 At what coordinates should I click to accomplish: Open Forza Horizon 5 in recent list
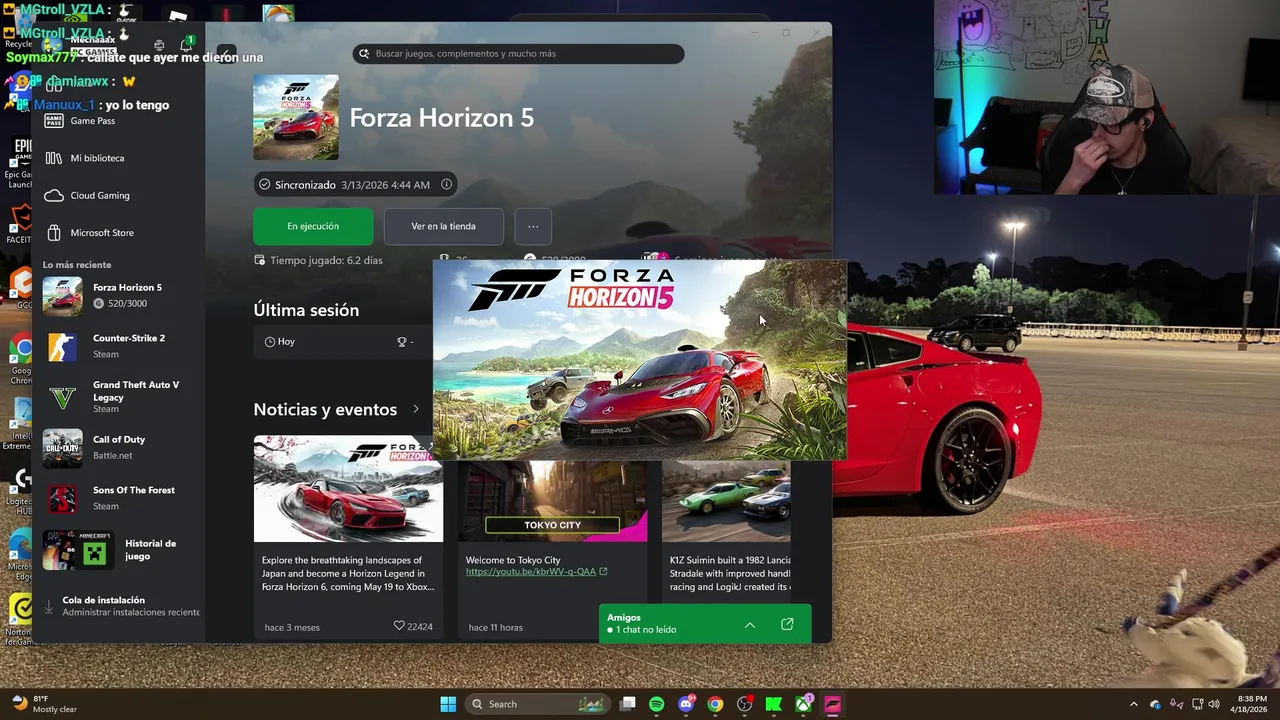click(118, 295)
